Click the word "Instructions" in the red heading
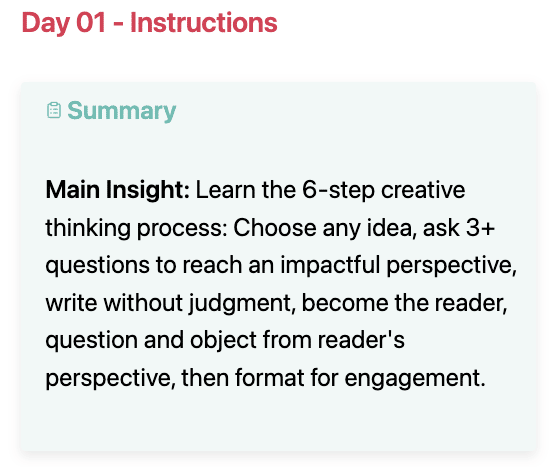 [204, 23]
